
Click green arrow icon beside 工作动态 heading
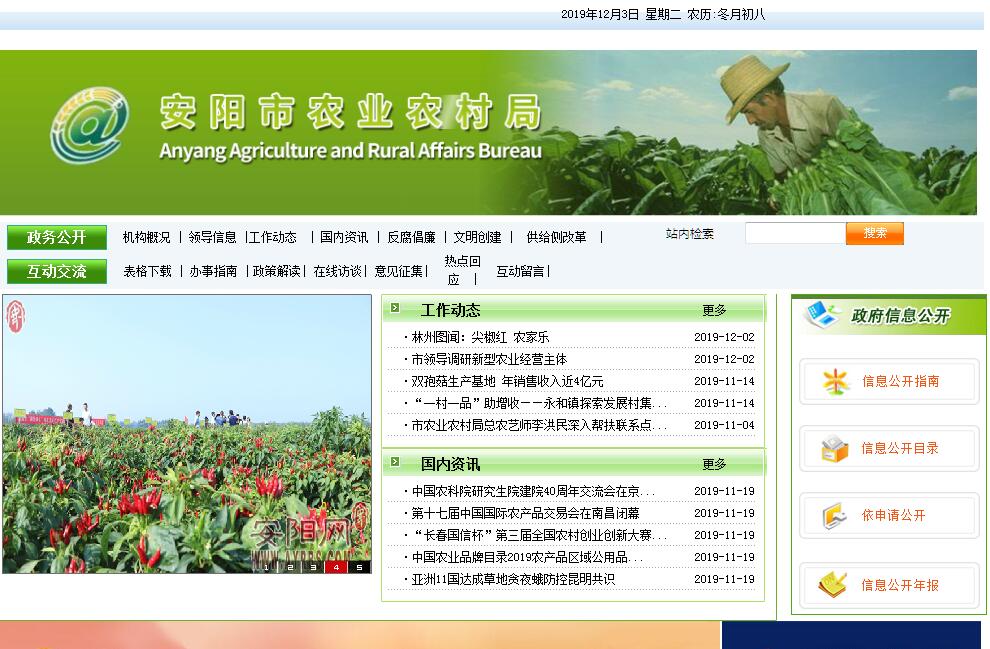tap(396, 309)
